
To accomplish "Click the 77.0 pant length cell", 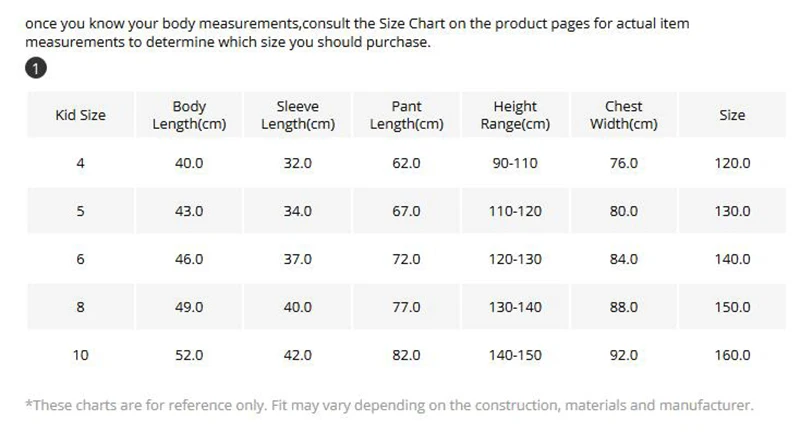I will tap(407, 307).
